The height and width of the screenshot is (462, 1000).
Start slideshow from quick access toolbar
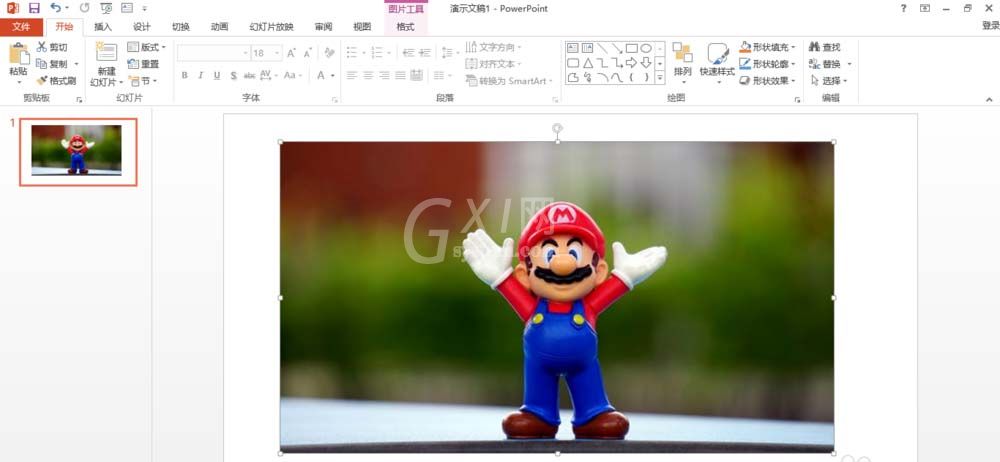(106, 8)
